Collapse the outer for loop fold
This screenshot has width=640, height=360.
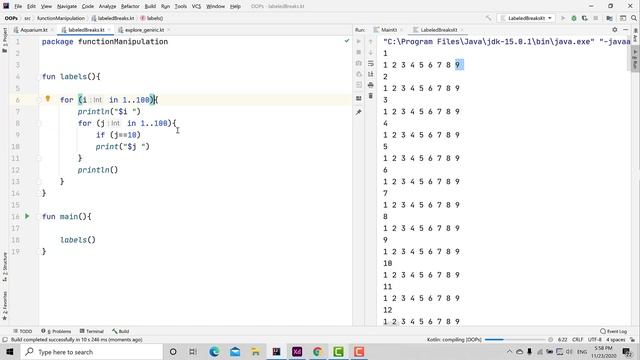pos(40,100)
